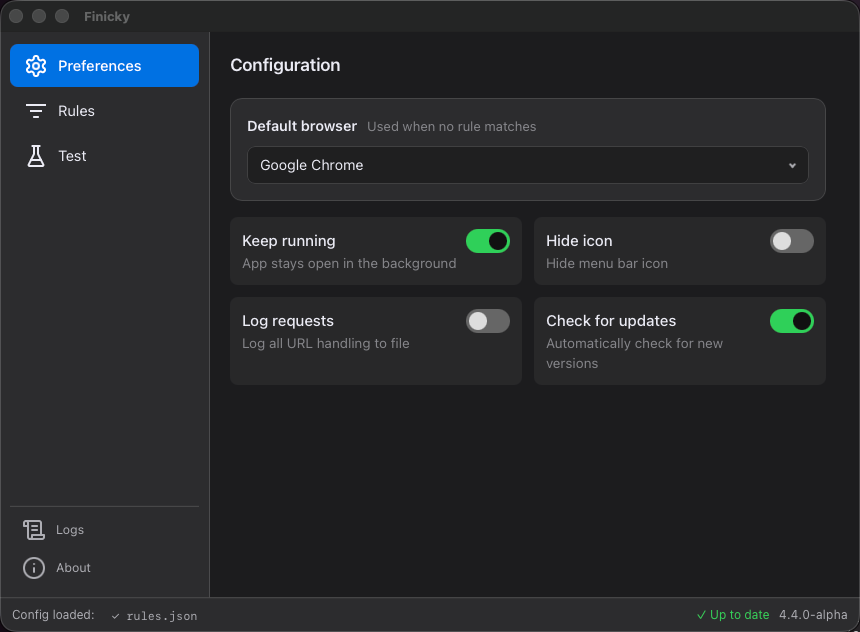Switch to the Rules section

point(76,111)
